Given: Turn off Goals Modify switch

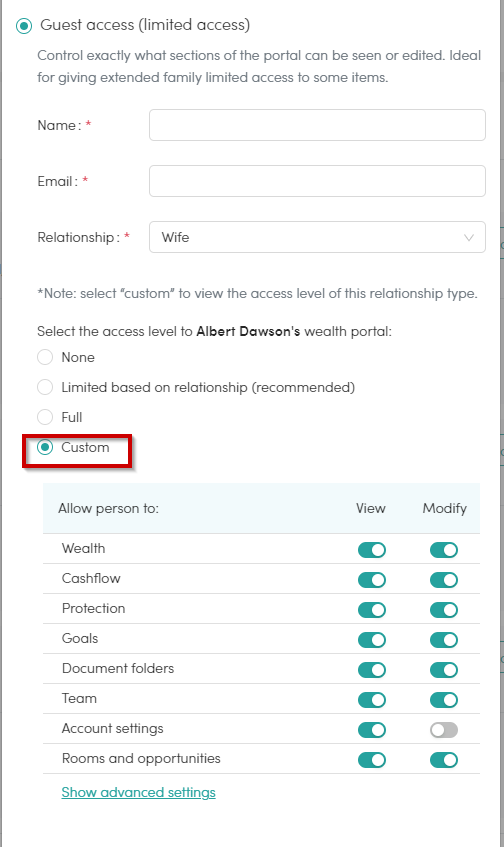Looking at the screenshot, I should point(444,640).
